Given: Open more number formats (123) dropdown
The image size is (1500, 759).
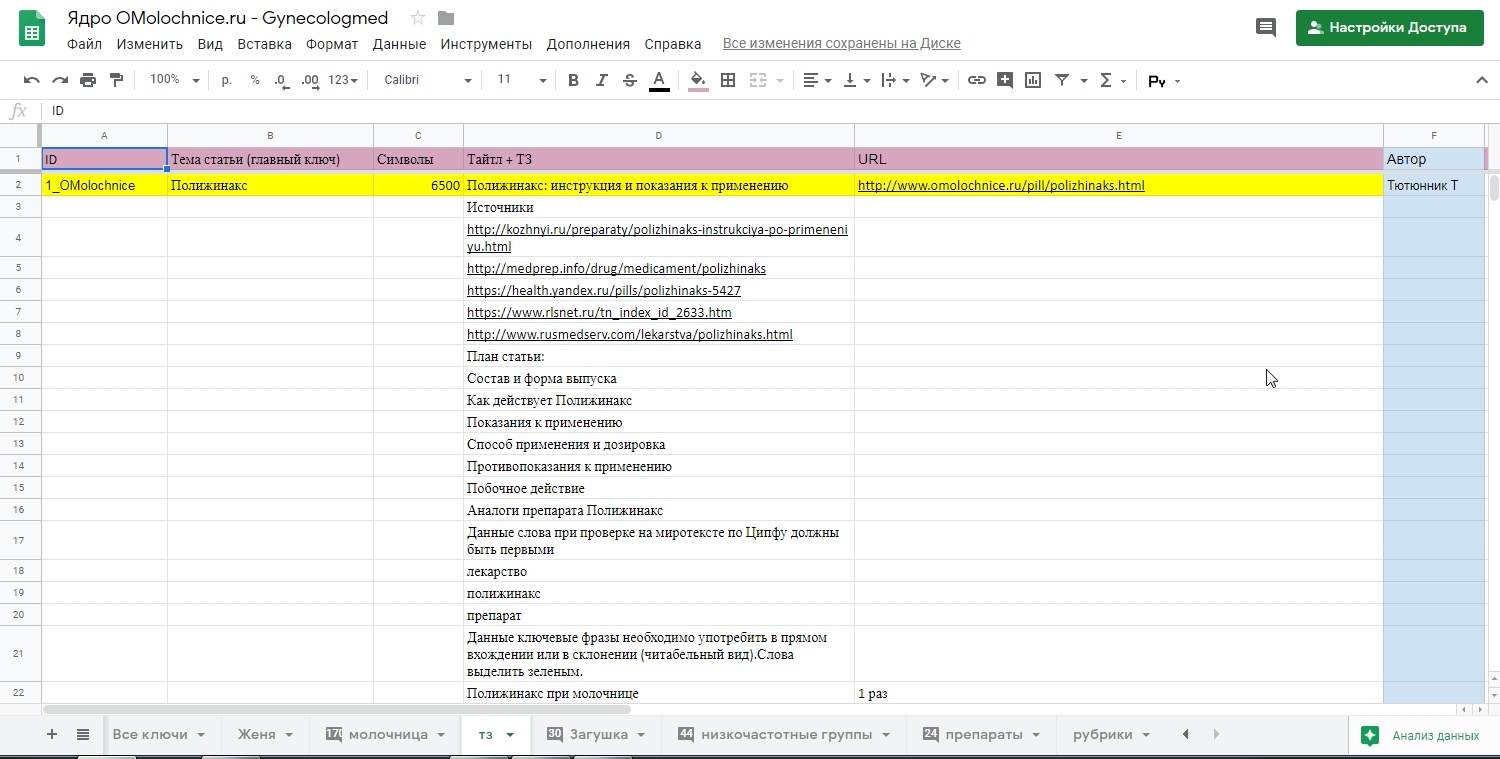Looking at the screenshot, I should coord(343,80).
